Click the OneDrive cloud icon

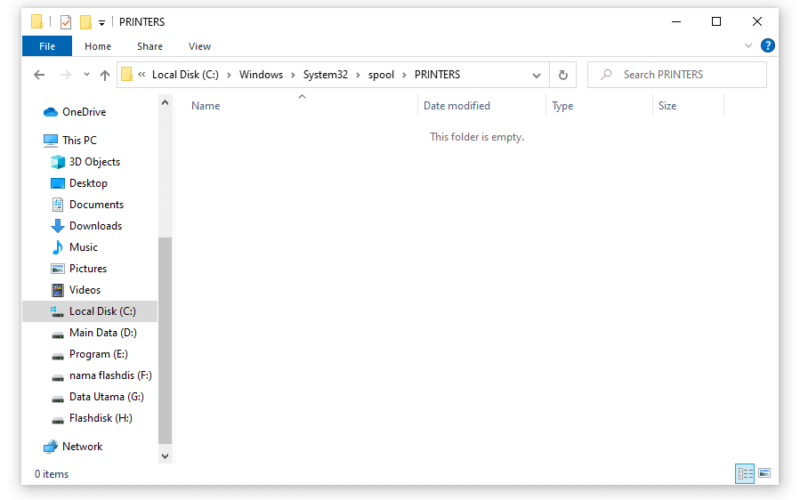click(50, 112)
